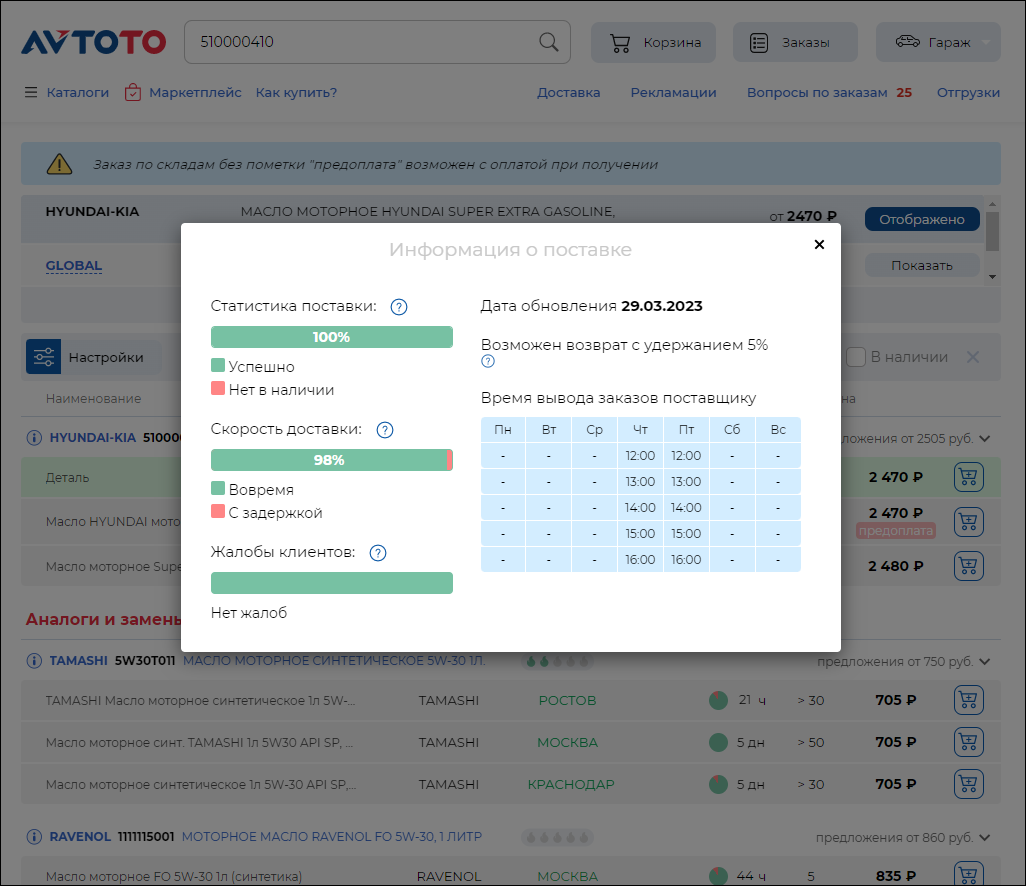
Task: Go to Маркетплейс
Action: [x=195, y=92]
